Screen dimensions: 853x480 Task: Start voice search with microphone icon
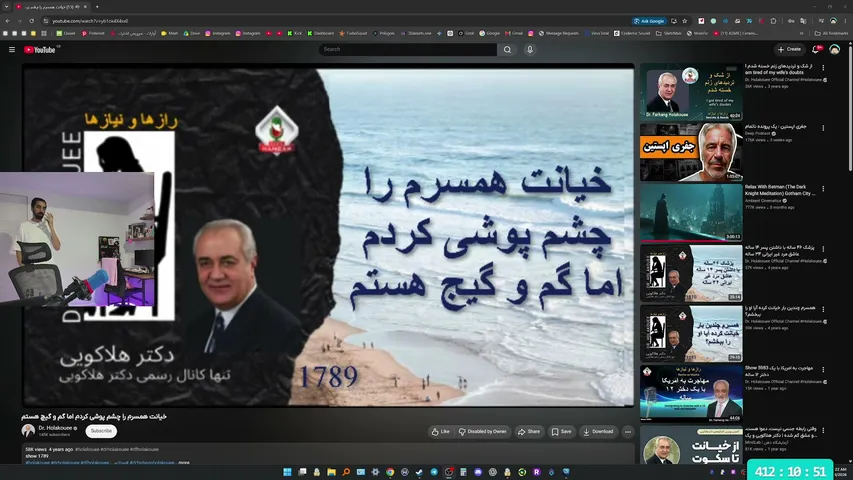(530, 50)
